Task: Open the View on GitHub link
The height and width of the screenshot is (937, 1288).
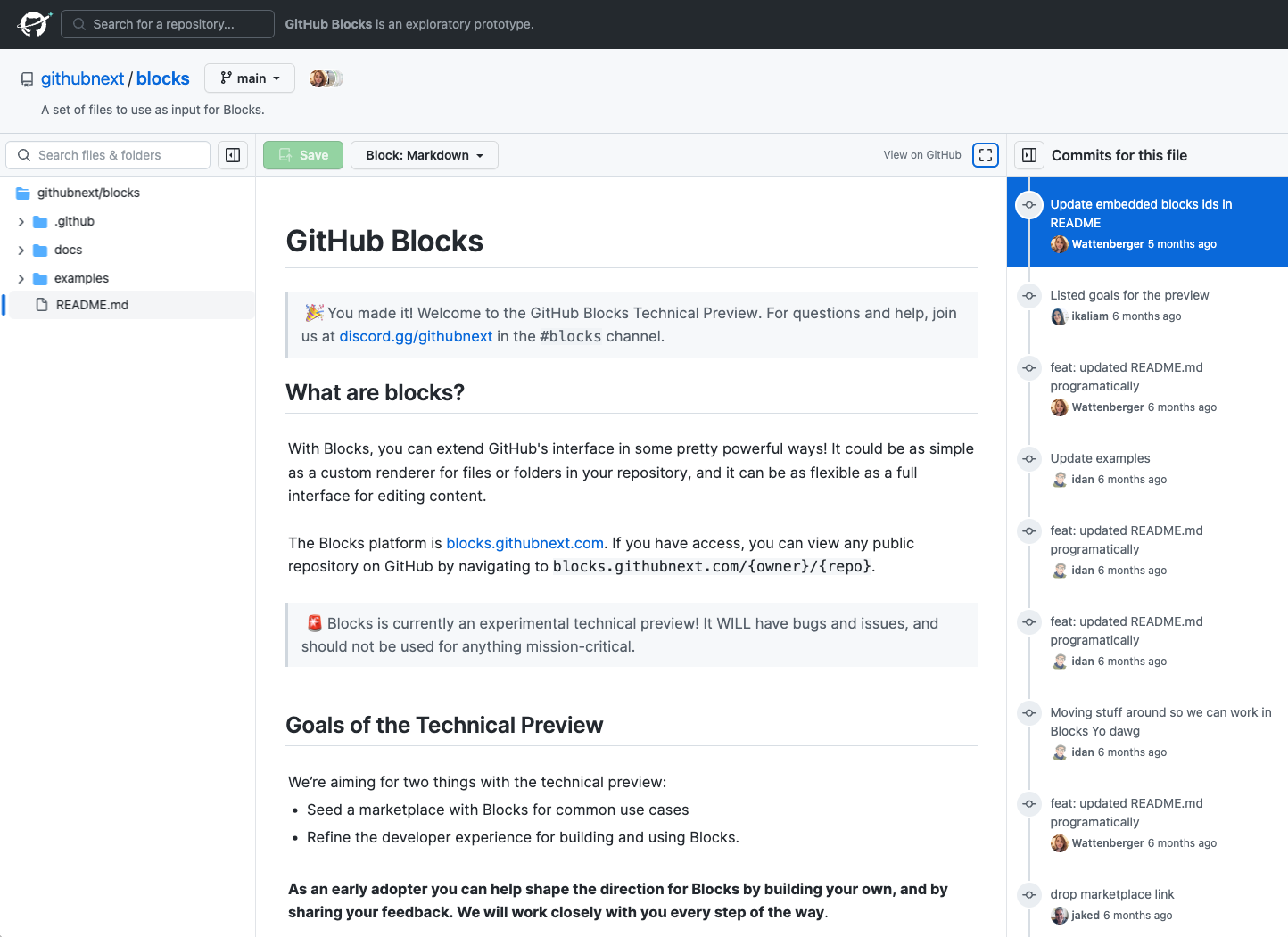Action: [921, 155]
